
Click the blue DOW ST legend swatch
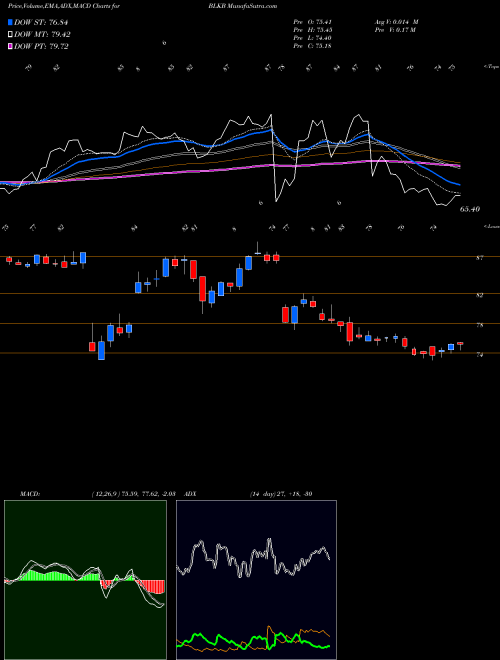click(x=10, y=22)
